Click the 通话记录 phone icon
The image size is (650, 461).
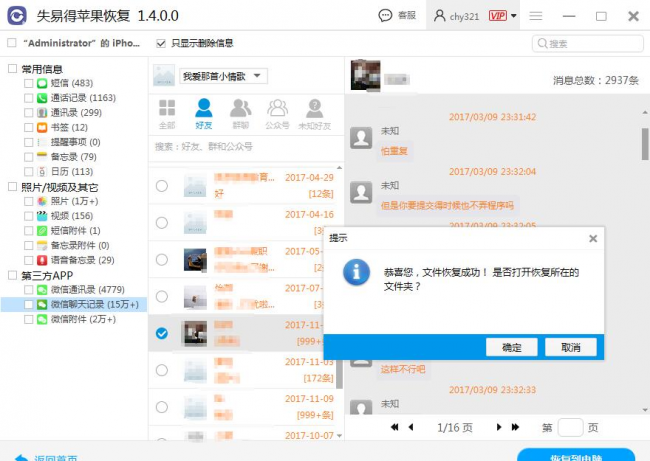pyautogui.click(x=42, y=98)
